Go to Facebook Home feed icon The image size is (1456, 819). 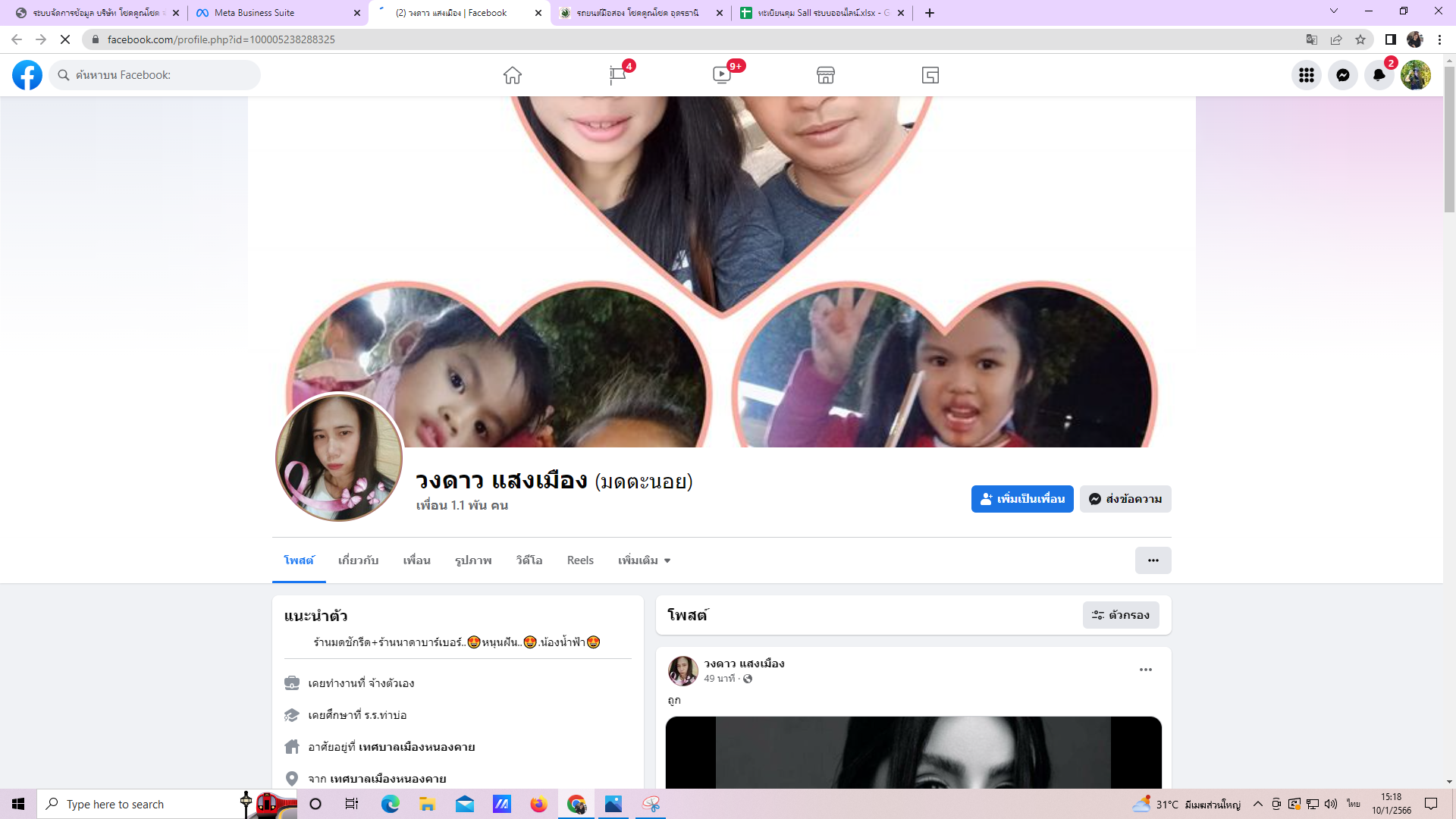tap(513, 75)
